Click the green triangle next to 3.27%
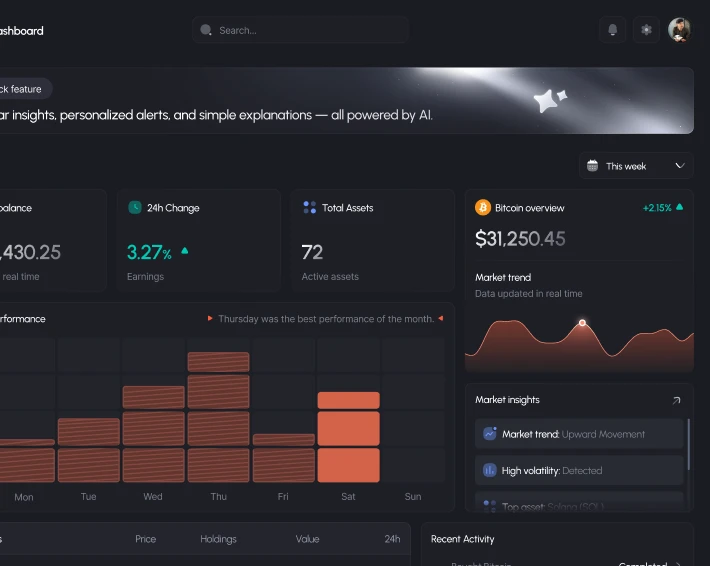Screen dimensions: 710x566 [x=185, y=250]
